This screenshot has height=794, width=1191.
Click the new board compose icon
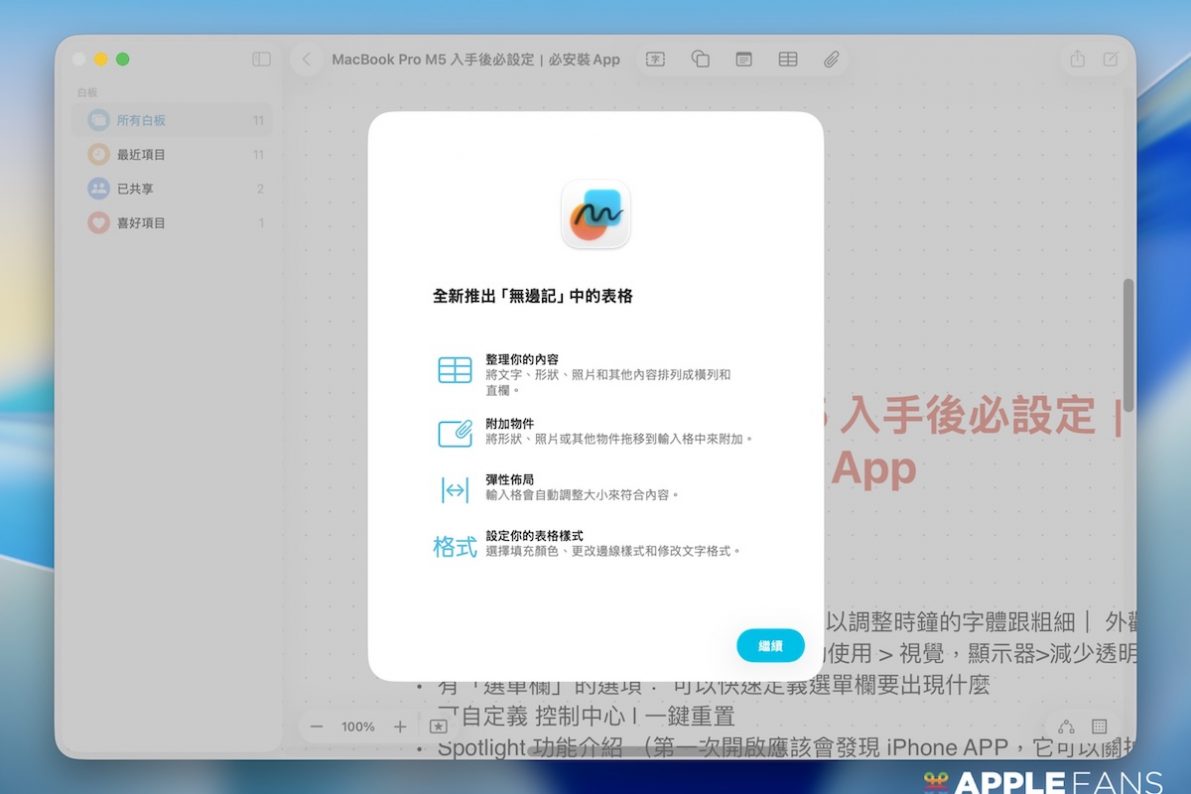(1110, 59)
